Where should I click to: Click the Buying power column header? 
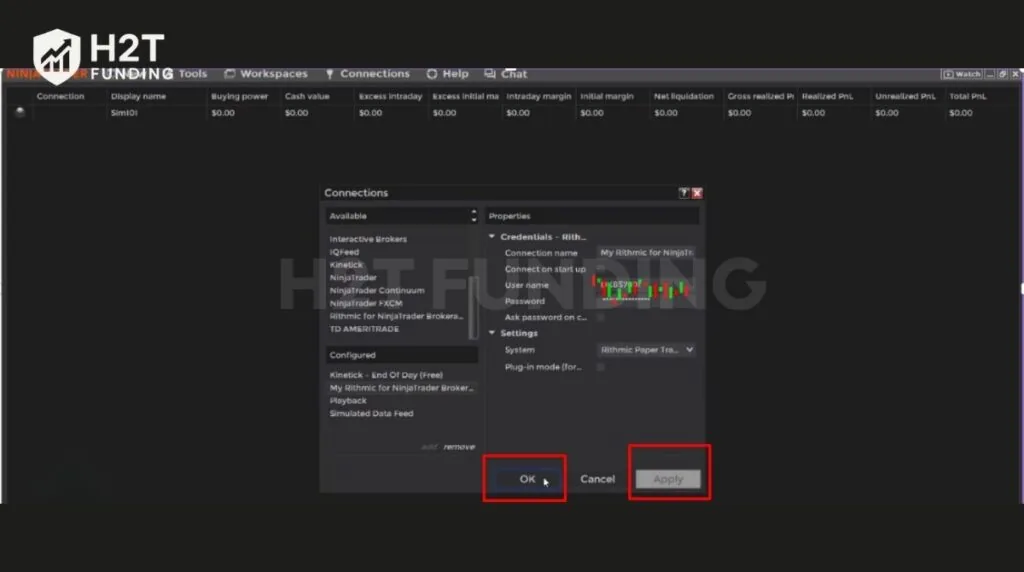click(x=240, y=96)
